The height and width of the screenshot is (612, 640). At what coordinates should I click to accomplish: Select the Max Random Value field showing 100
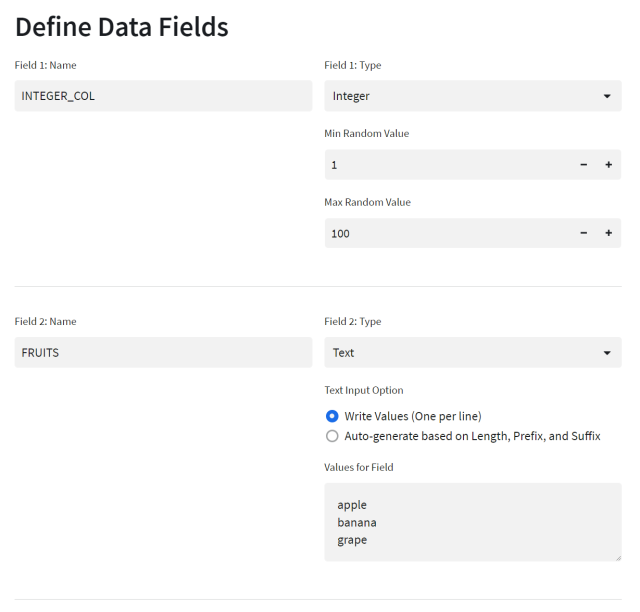coord(447,233)
